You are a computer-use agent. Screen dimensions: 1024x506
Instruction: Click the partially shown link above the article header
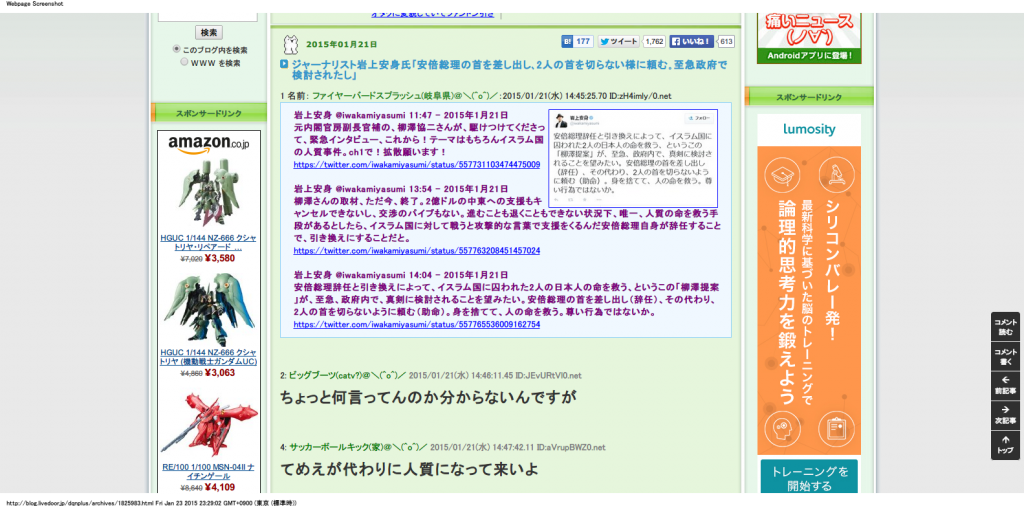(x=432, y=14)
